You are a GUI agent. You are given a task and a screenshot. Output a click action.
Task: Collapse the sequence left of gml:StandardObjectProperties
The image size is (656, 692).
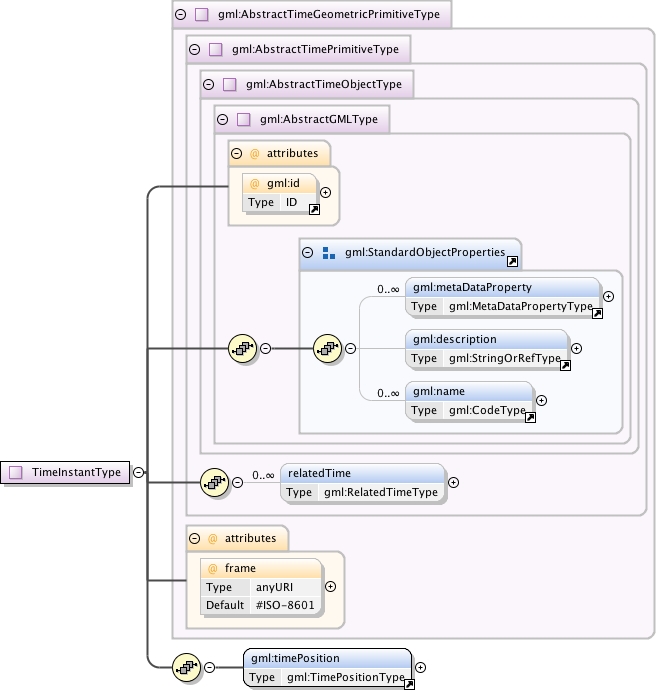pos(265,349)
